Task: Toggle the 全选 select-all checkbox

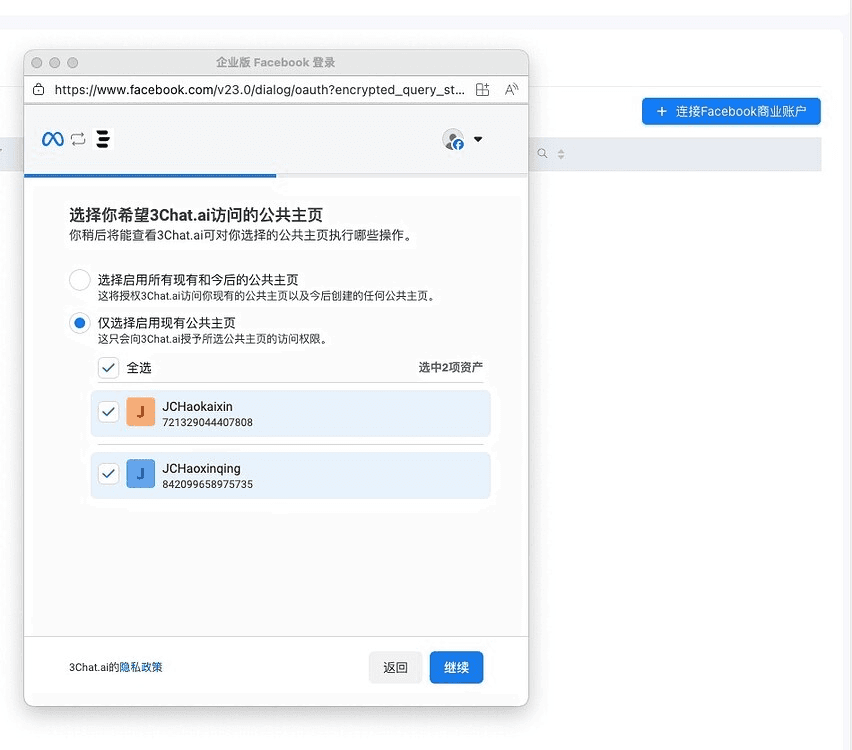Action: tap(109, 368)
